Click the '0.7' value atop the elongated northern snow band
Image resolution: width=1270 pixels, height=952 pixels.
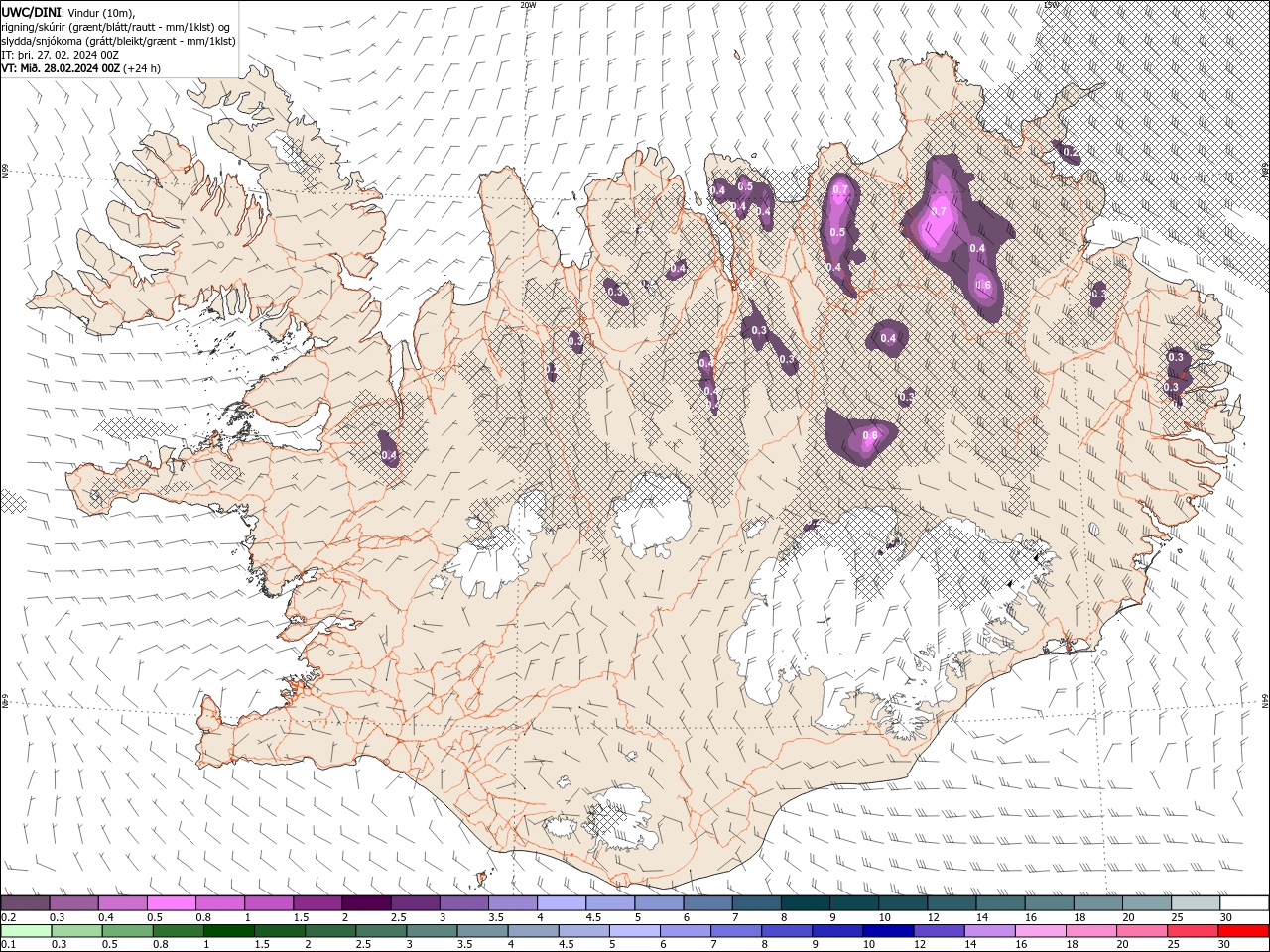(x=840, y=189)
